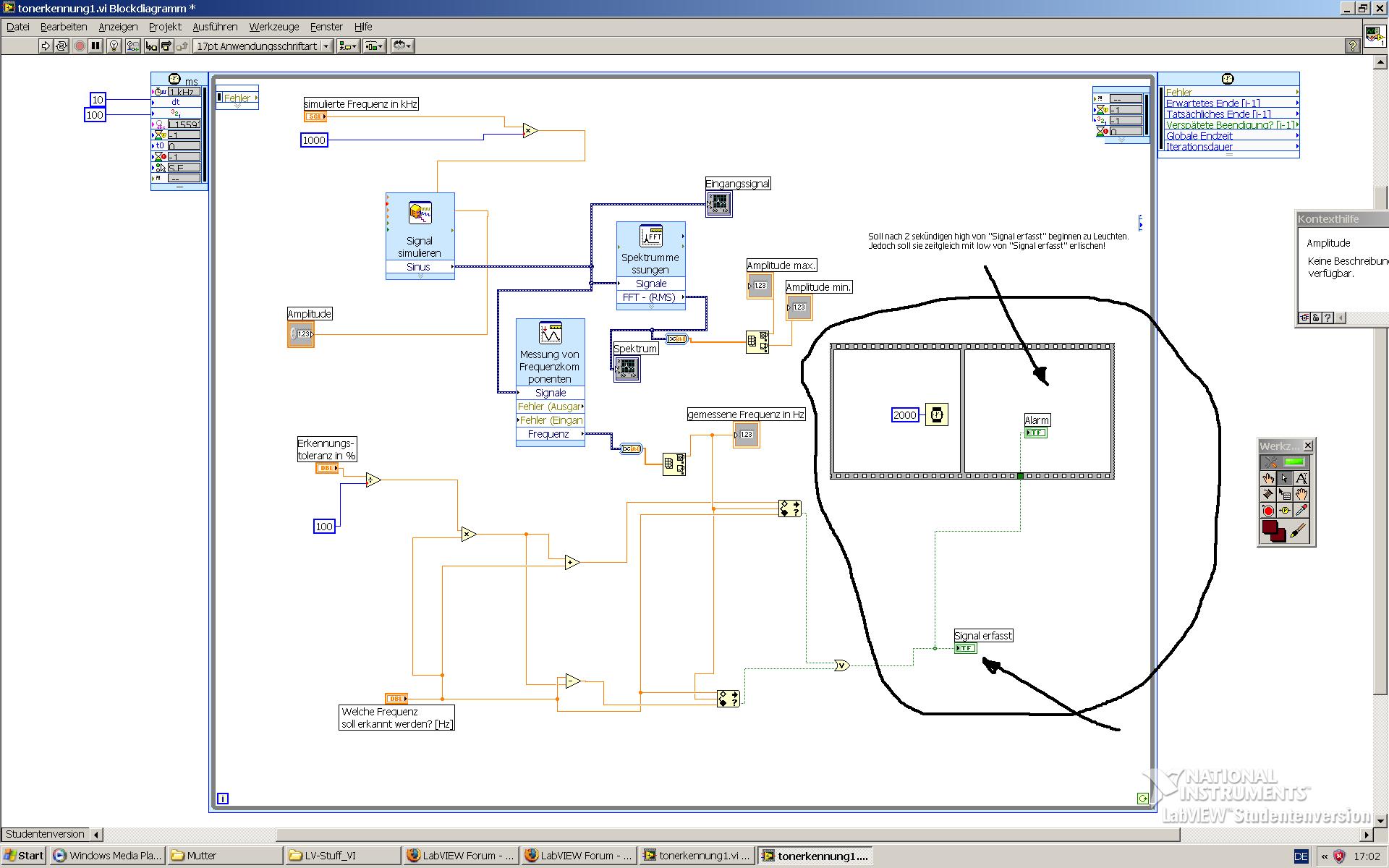Switch to LV-Stuff_VI taskbar window
1389x868 pixels.
(340, 856)
